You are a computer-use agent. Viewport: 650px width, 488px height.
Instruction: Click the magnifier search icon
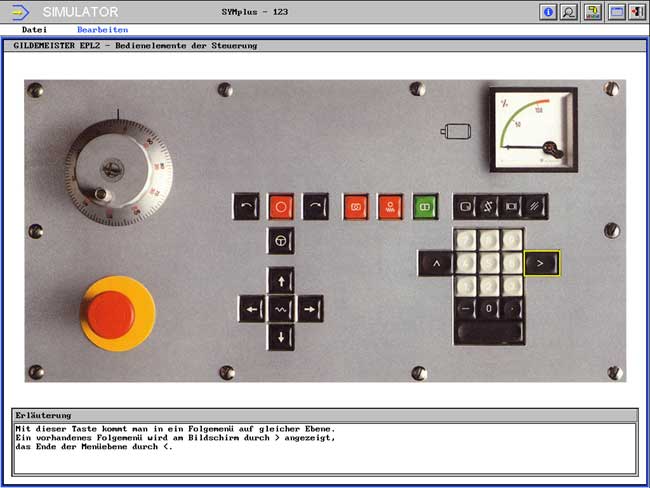point(569,12)
